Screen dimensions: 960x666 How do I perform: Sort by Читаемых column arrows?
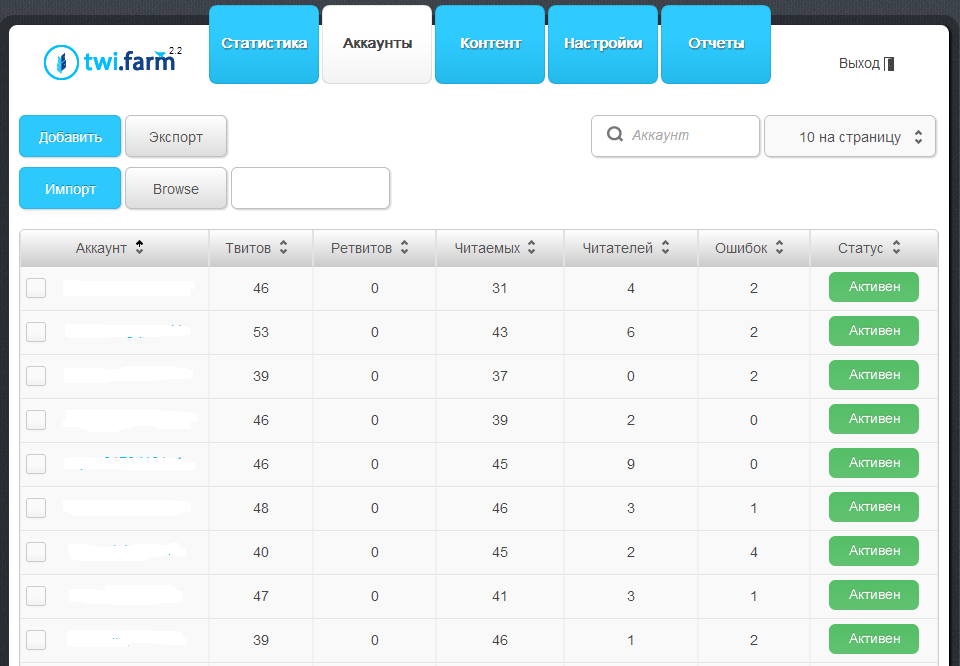pos(532,248)
